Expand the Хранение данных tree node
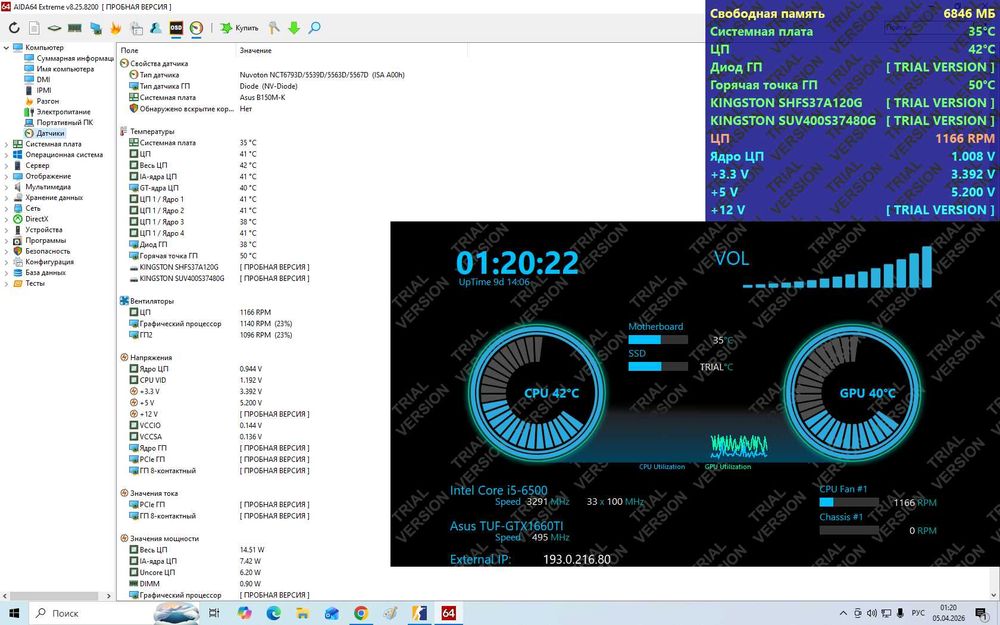This screenshot has height=625, width=1000. [x=6, y=198]
